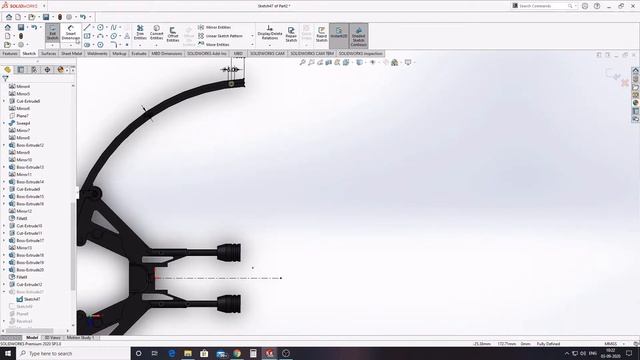Open Display/Delete Relations
Image resolution: width=640 pixels, height=360 pixels.
(270, 32)
